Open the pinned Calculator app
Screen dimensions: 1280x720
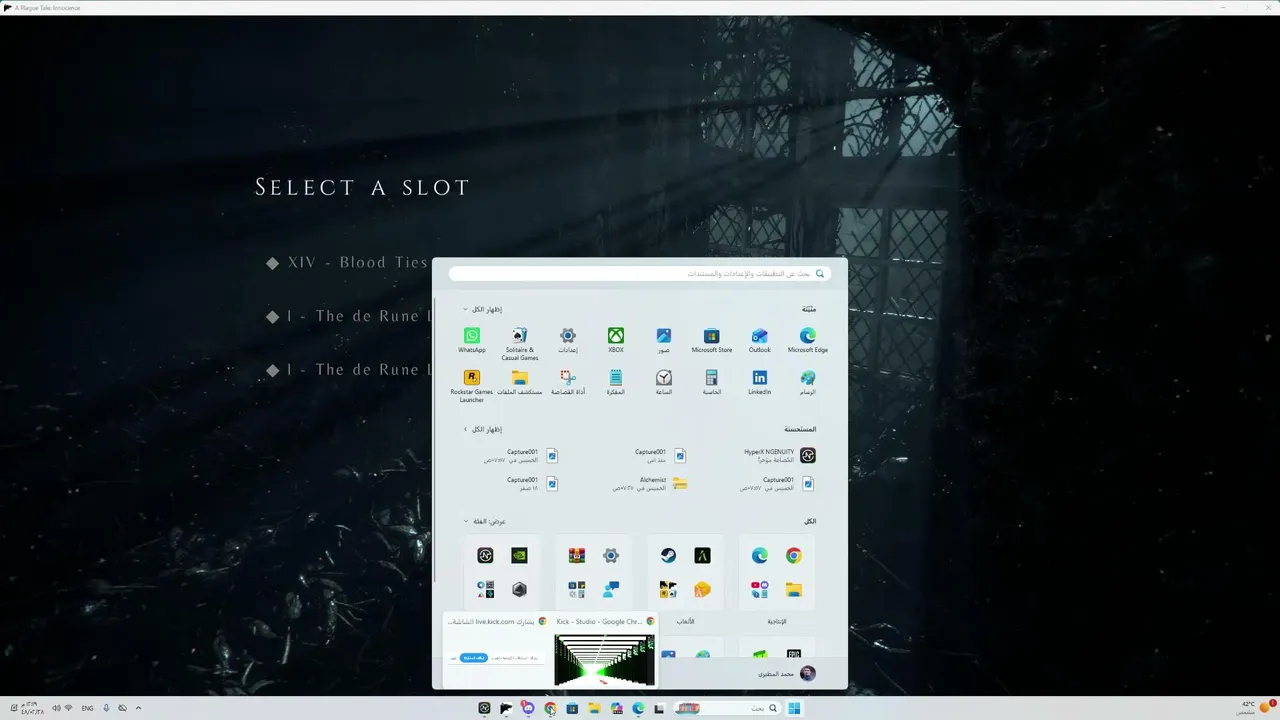(x=712, y=383)
